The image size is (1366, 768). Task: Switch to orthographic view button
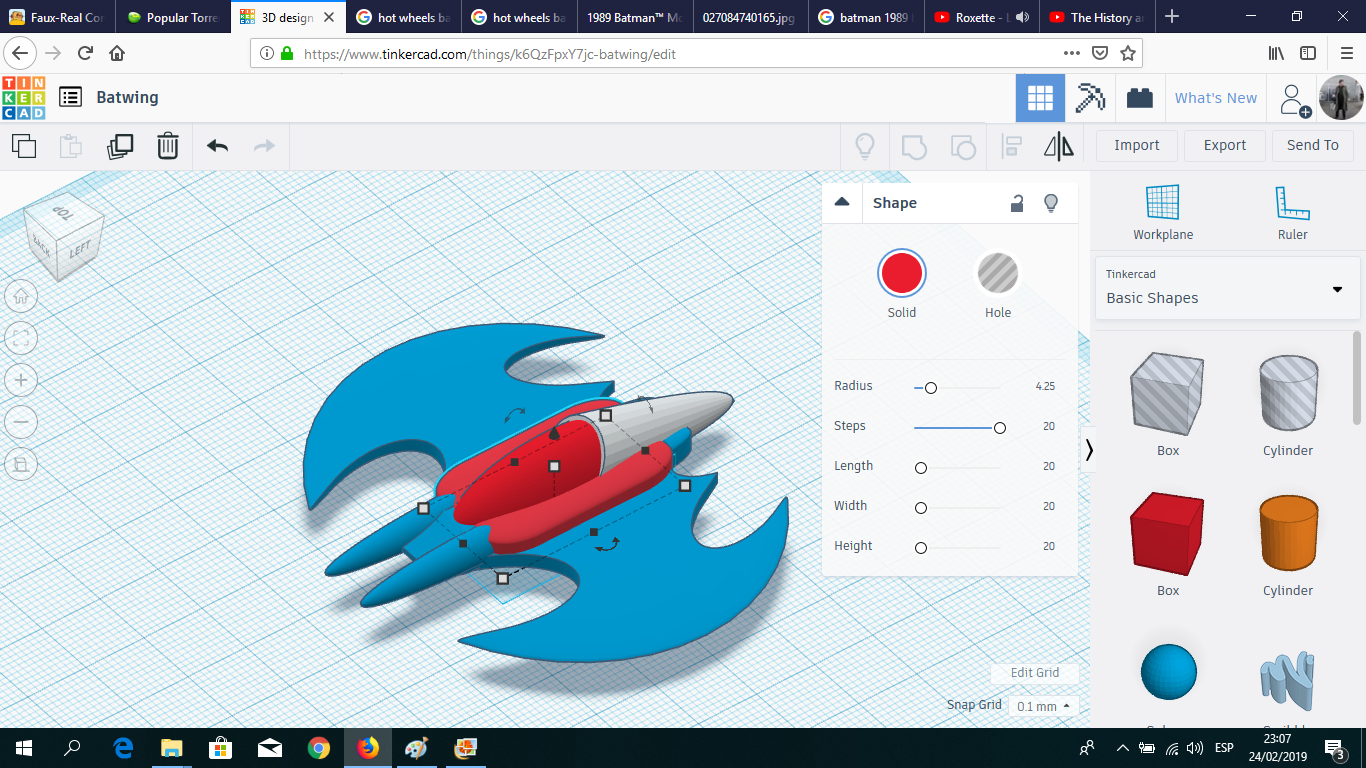(21, 464)
